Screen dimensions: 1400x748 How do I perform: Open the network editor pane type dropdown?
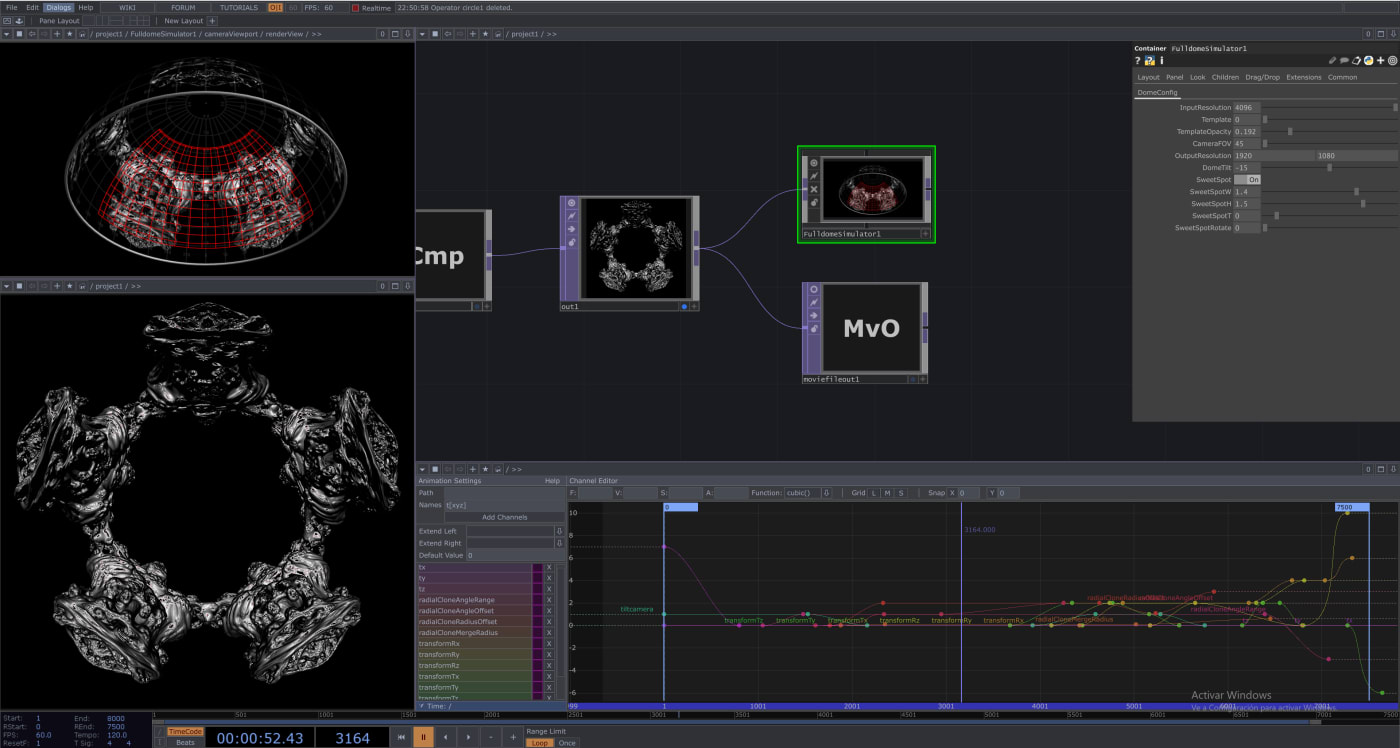click(x=422, y=34)
